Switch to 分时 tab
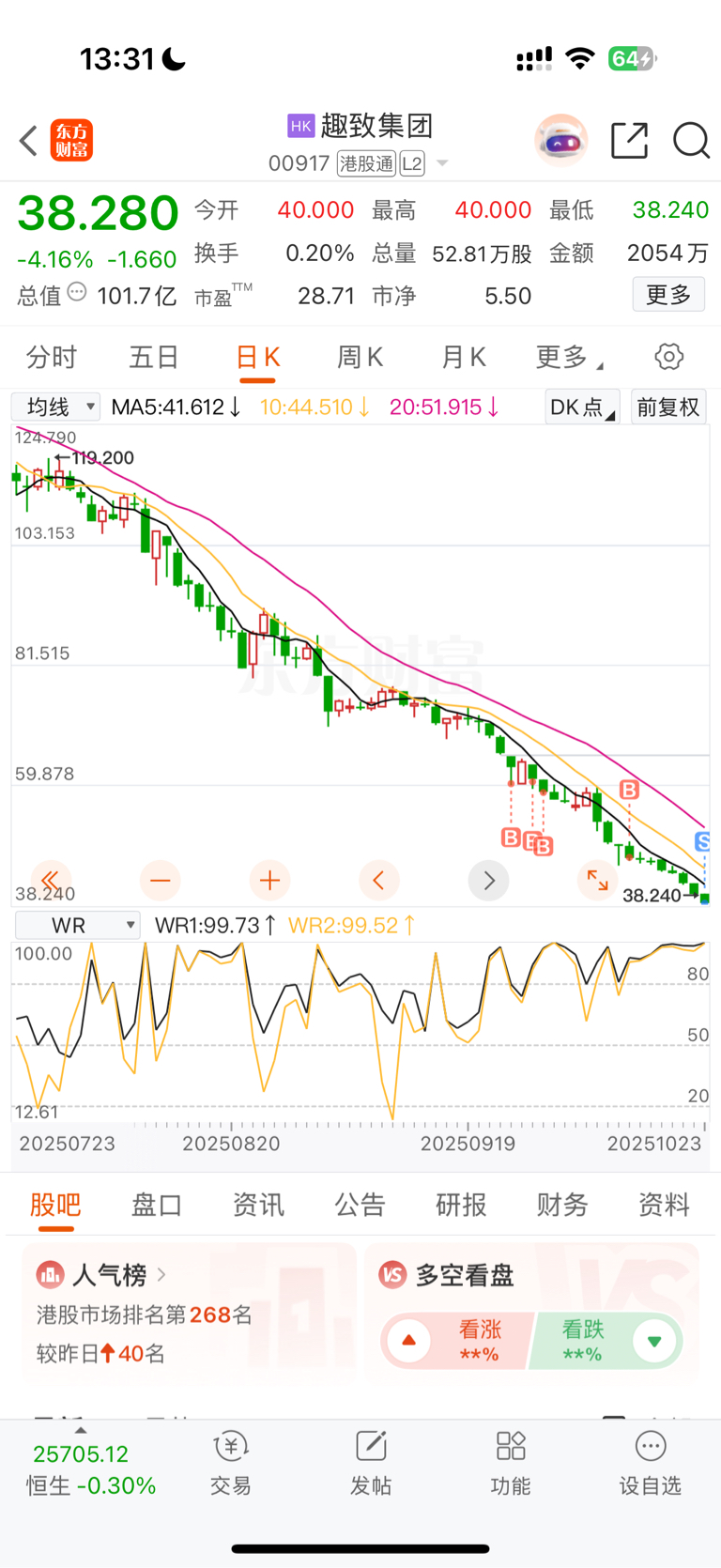The height and width of the screenshot is (1568, 721). (x=52, y=358)
